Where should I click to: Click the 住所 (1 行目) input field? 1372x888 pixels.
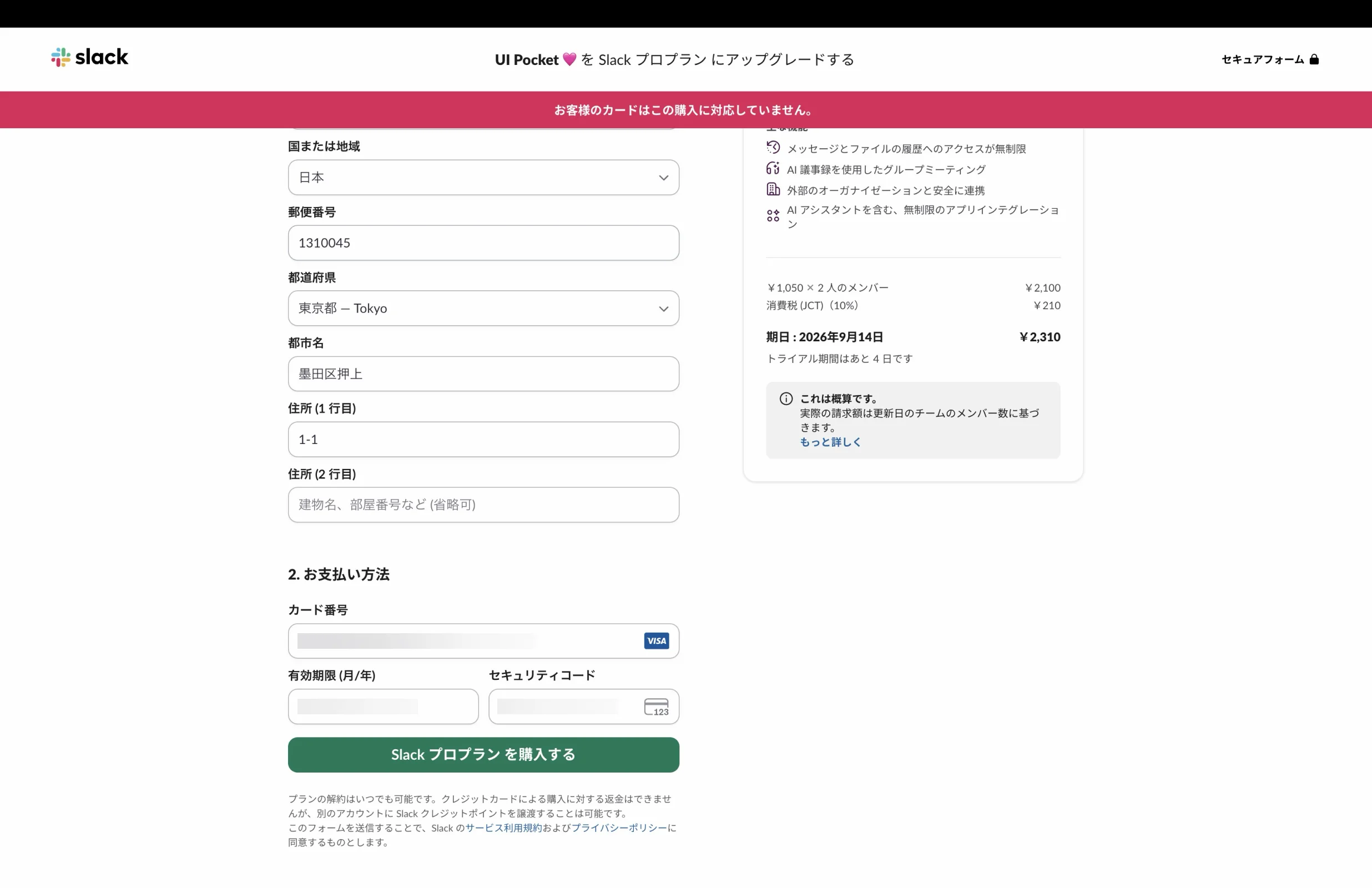pos(483,440)
